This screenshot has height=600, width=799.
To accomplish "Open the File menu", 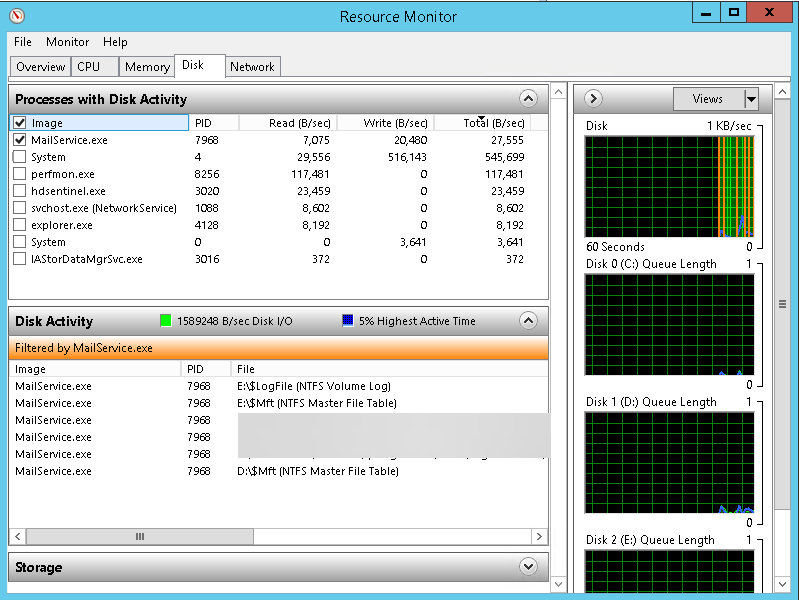I will [x=23, y=42].
